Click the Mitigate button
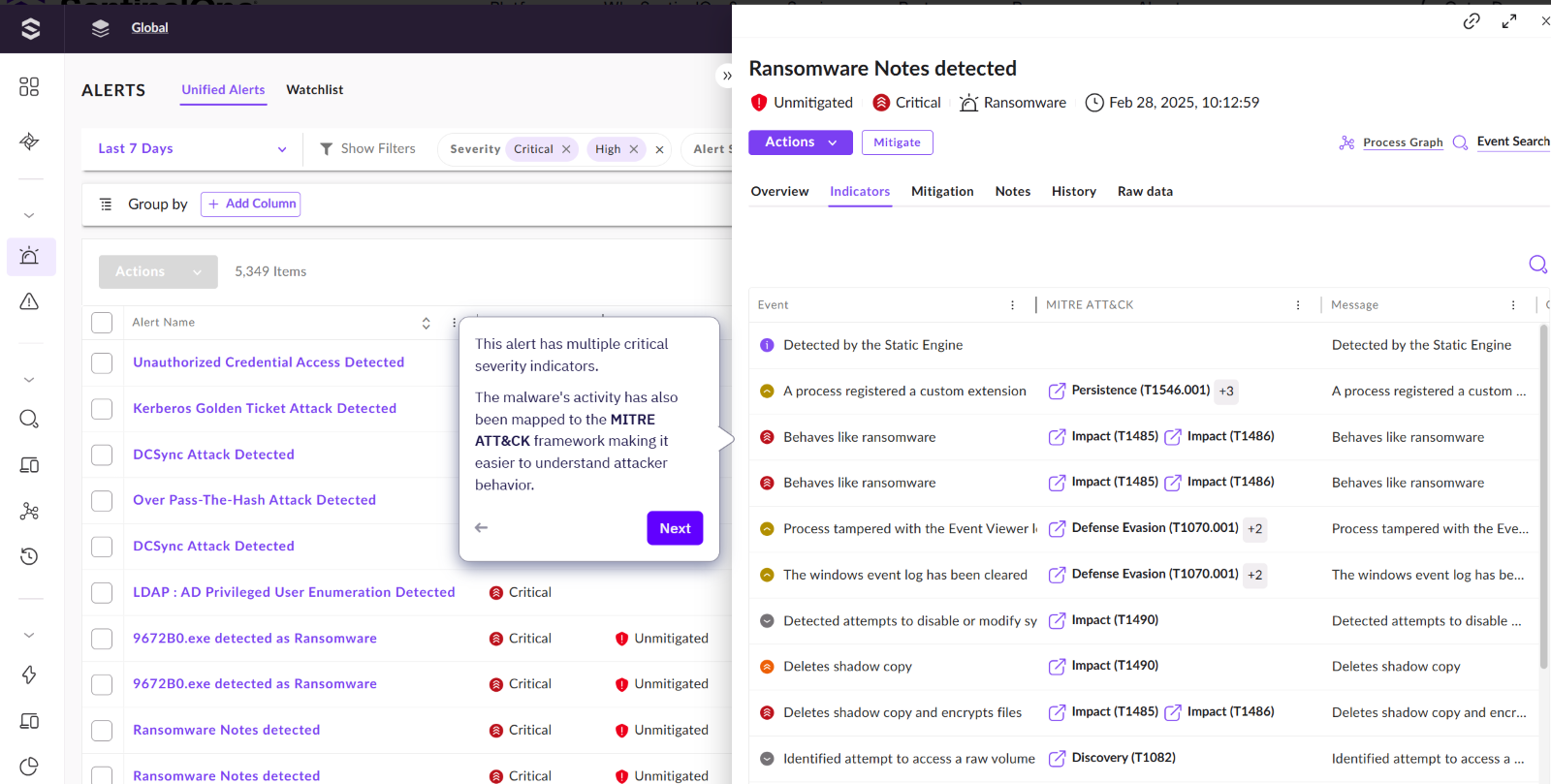The image size is (1551, 784). pos(898,142)
